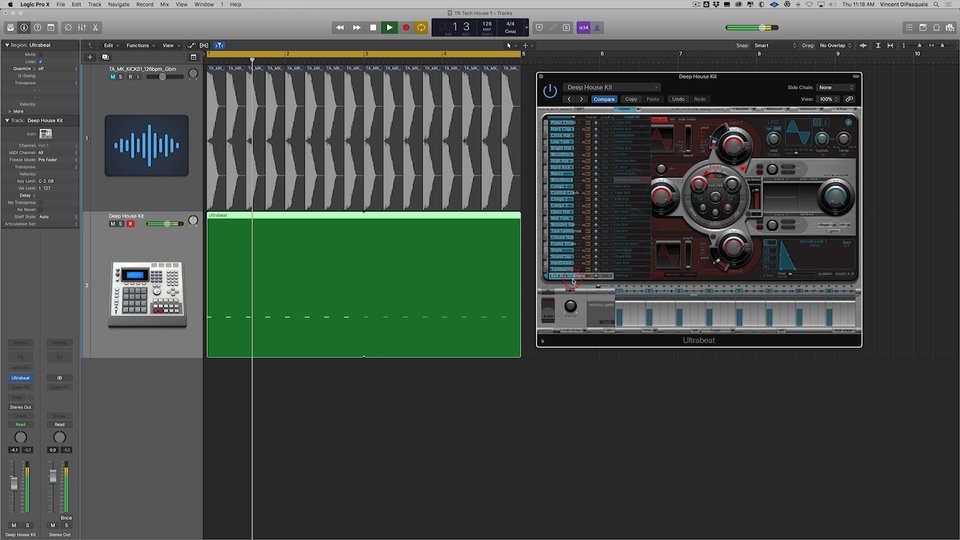
Task: Open the Loop Browser button
Action: 936,28
